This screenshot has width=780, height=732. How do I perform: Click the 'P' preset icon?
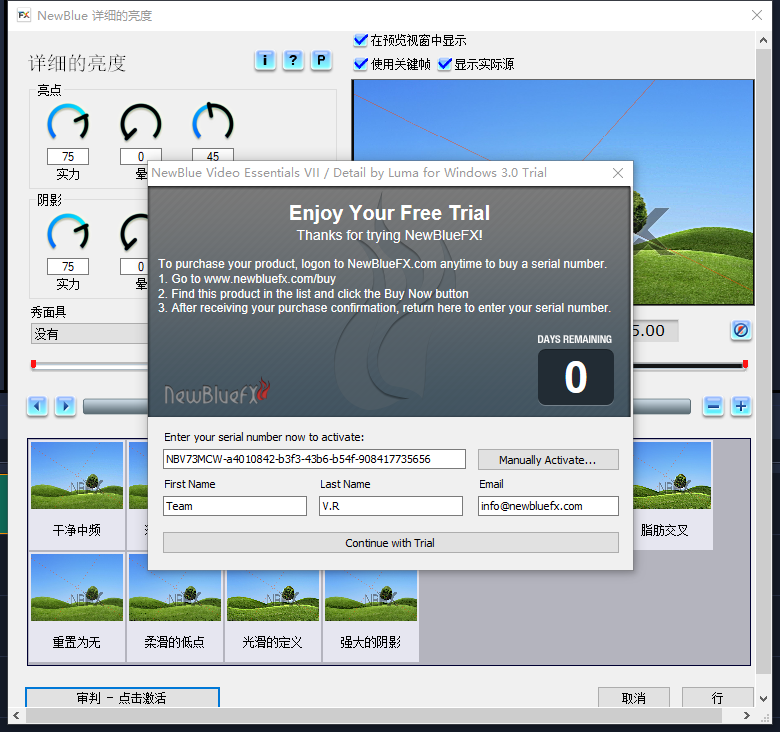tap(321, 61)
